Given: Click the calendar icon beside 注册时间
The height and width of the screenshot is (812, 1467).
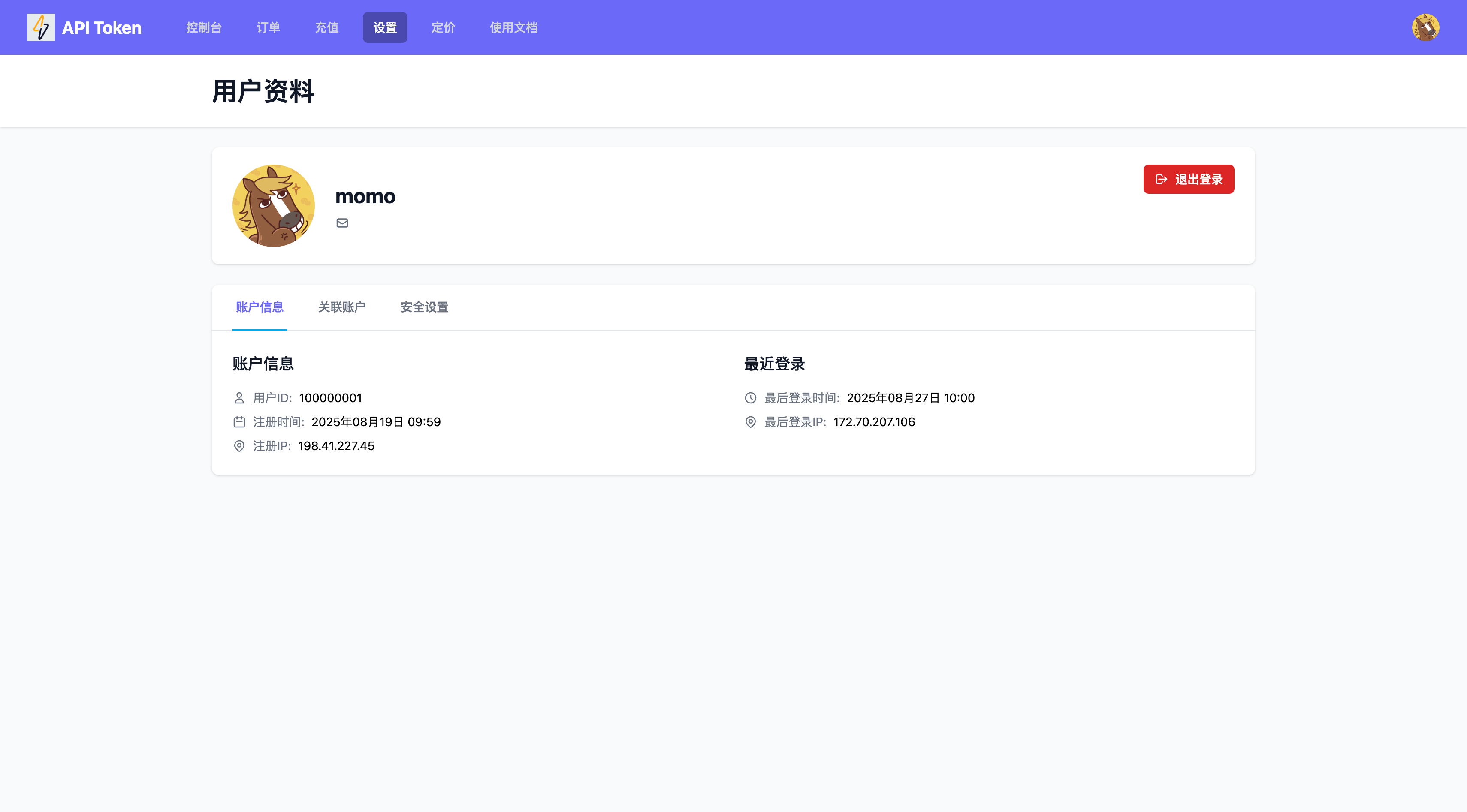Looking at the screenshot, I should click(239, 421).
